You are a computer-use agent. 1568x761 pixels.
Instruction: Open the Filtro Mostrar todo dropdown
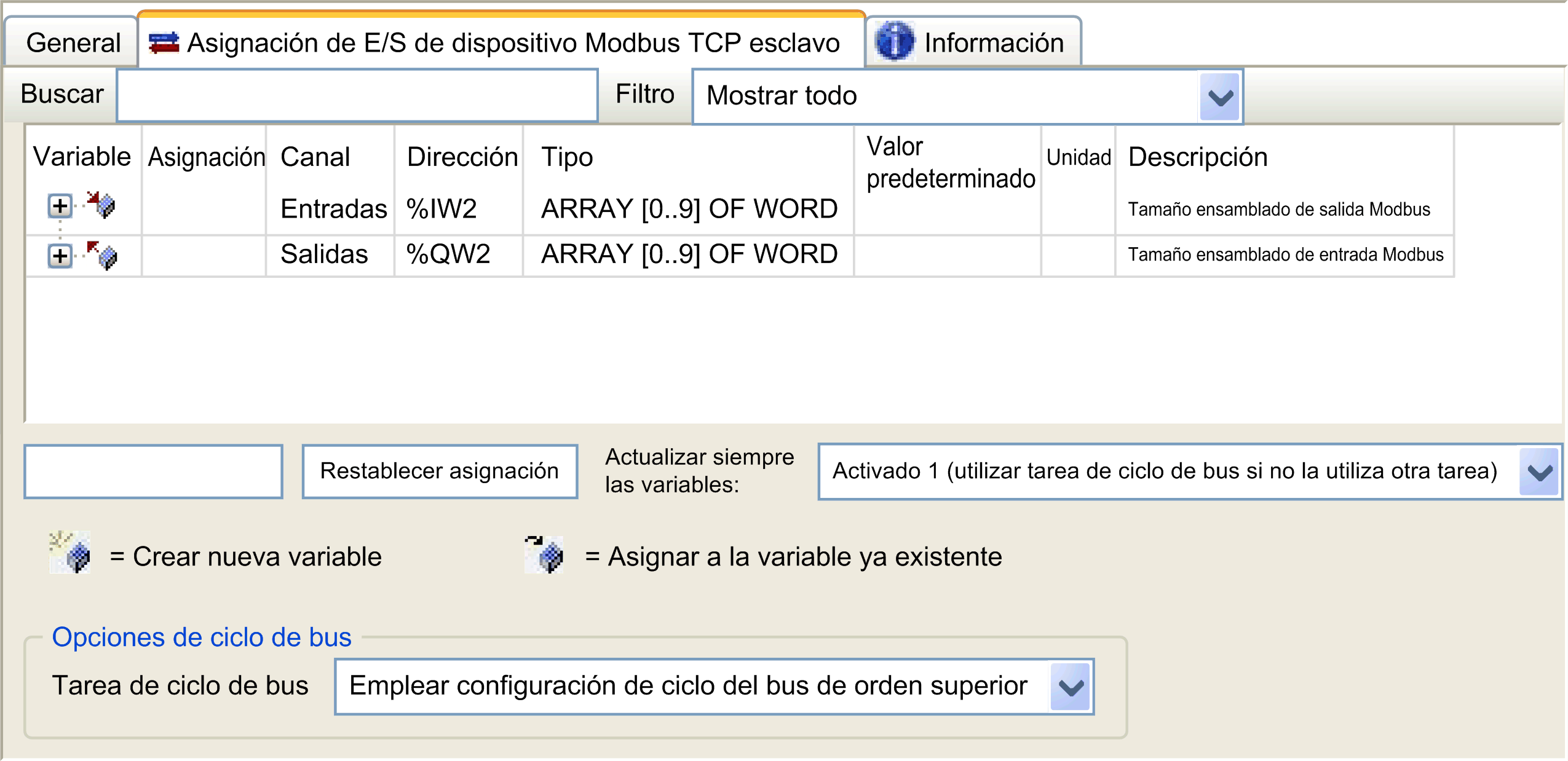pos(1220,97)
